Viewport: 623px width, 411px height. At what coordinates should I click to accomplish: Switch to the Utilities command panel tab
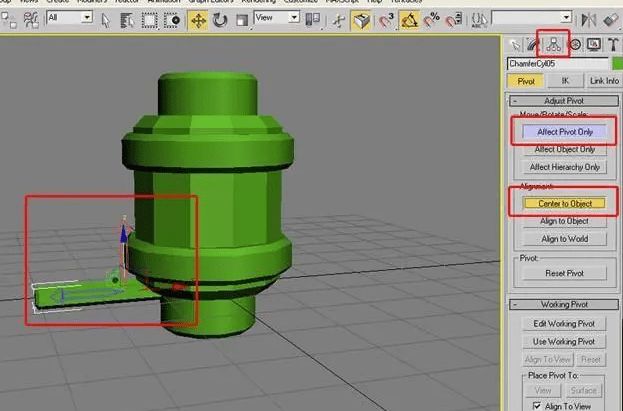[x=613, y=45]
